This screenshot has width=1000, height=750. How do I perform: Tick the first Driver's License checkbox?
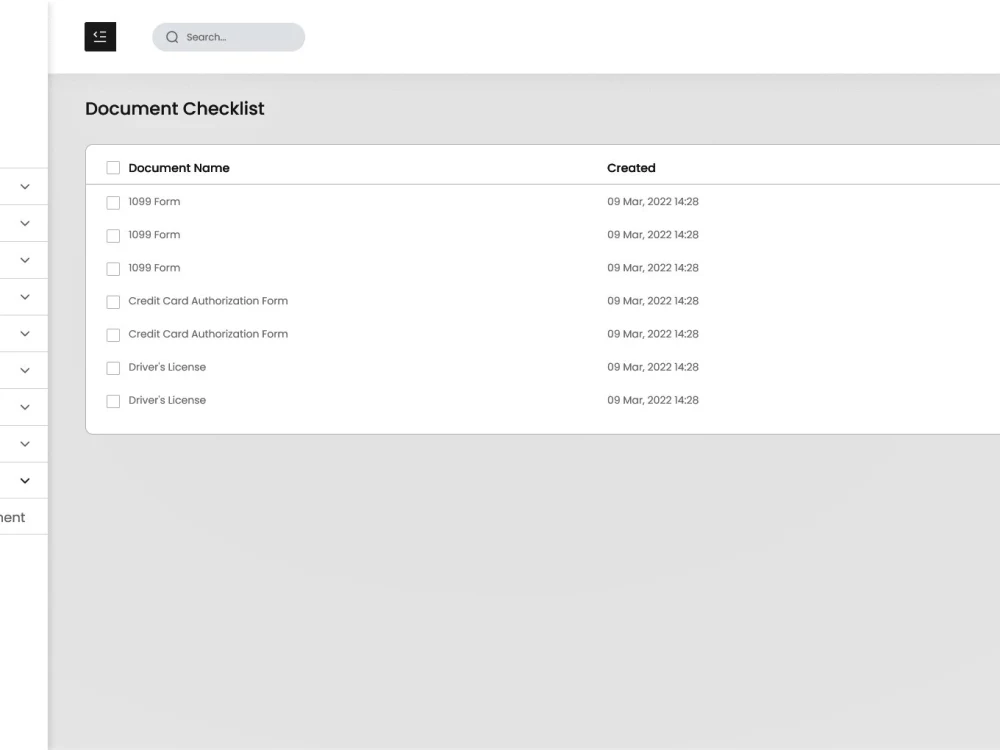(x=113, y=369)
